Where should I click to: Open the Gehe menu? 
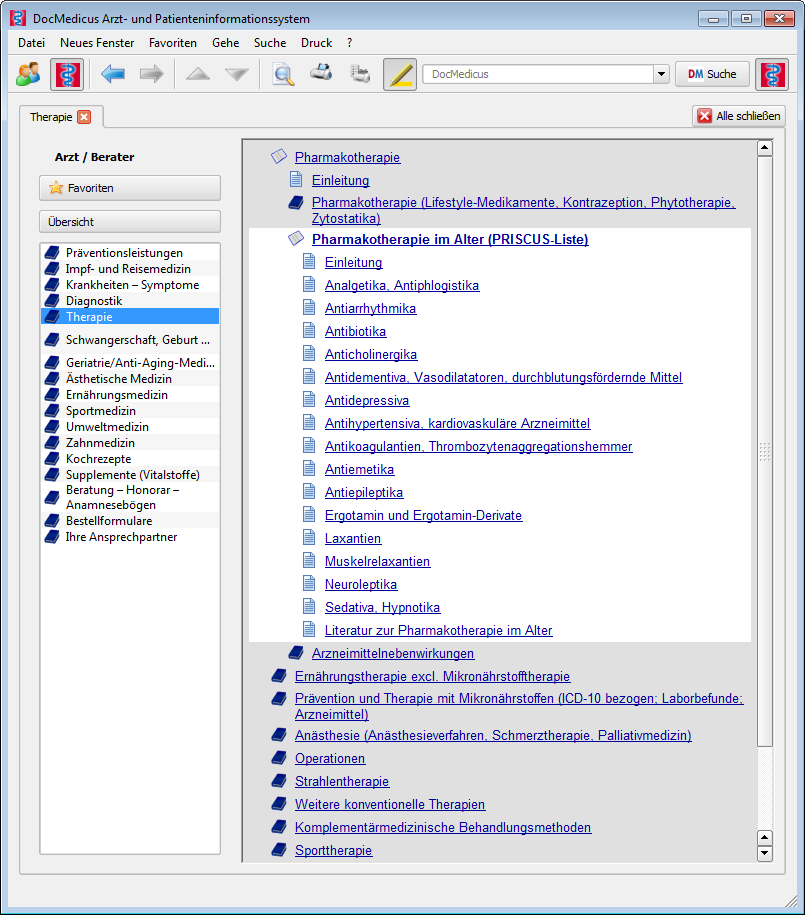(225, 43)
